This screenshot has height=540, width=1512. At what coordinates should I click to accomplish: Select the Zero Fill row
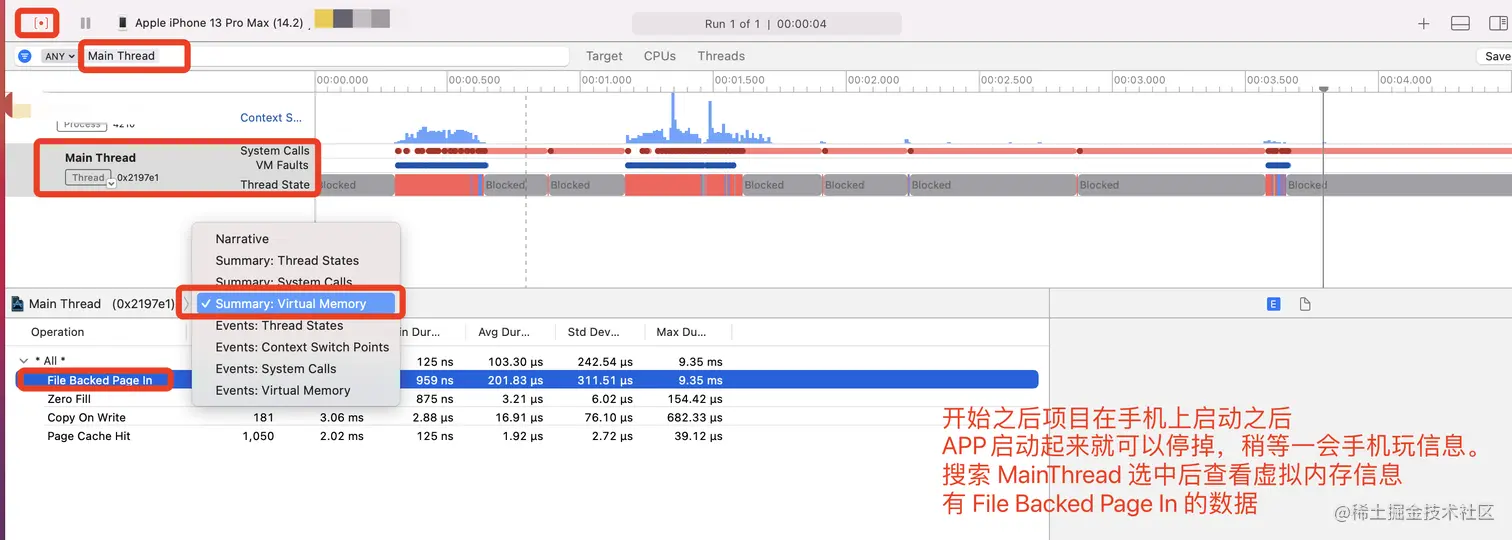point(528,399)
